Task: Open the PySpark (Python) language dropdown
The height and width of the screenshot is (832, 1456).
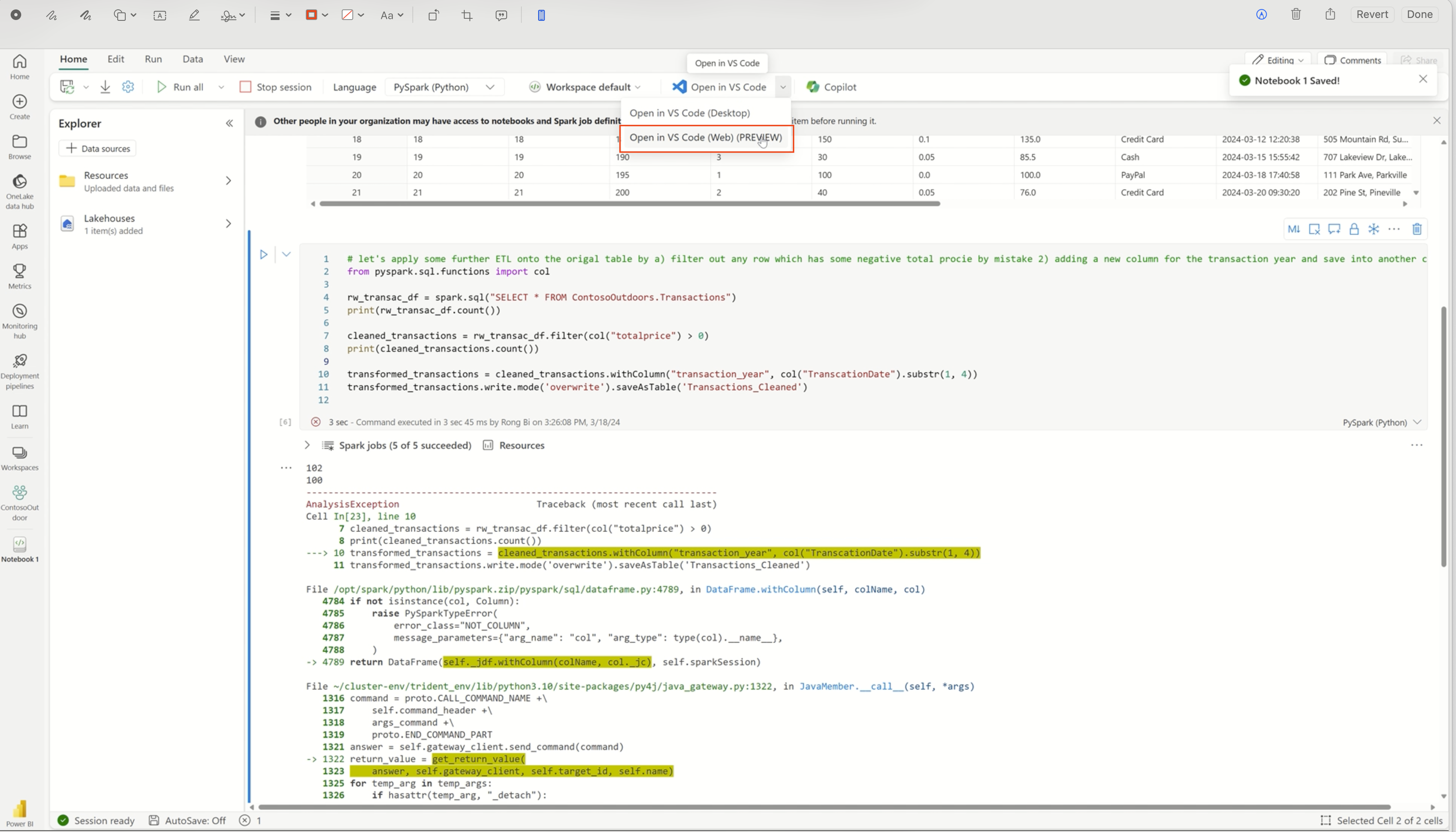Action: click(444, 87)
